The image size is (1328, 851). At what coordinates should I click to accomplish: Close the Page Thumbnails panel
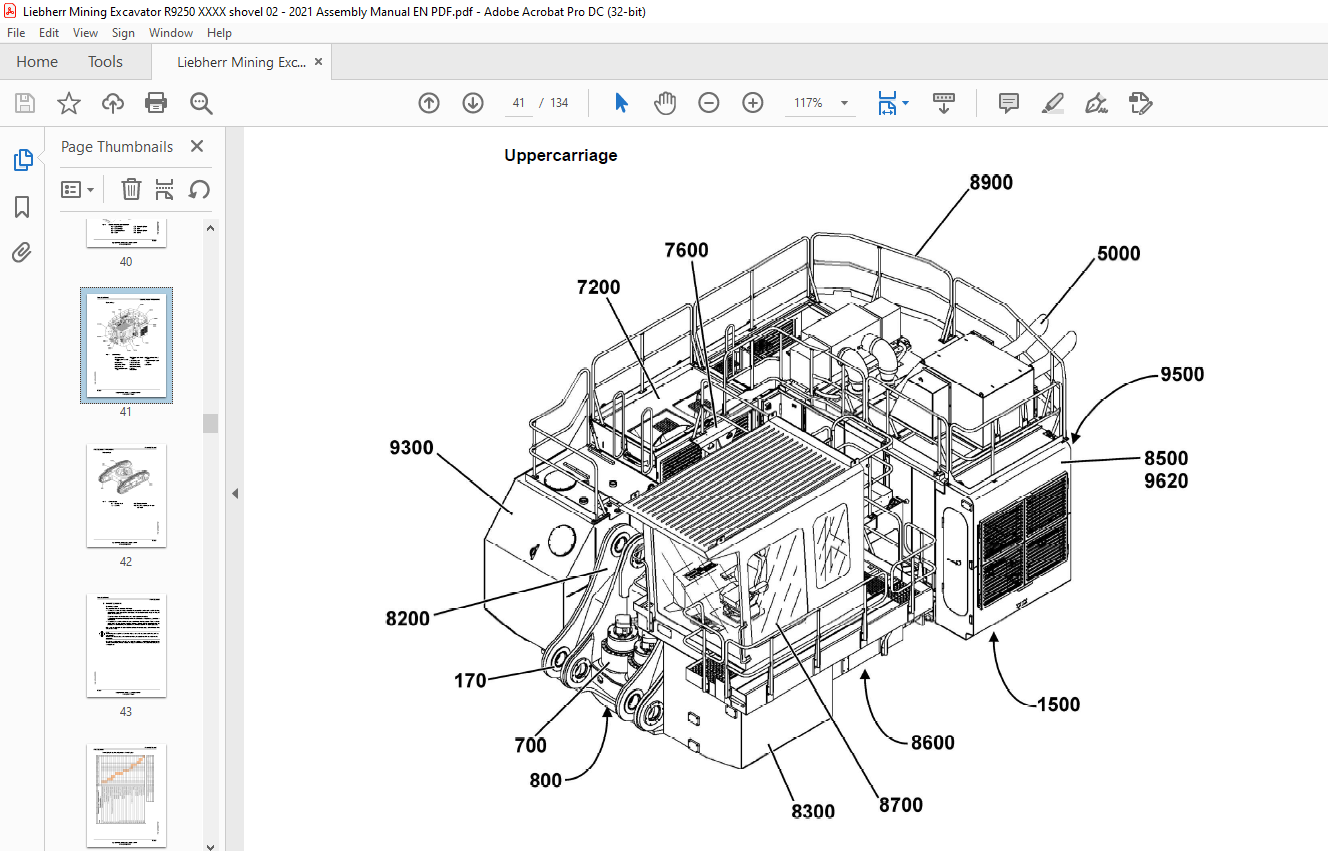click(197, 147)
